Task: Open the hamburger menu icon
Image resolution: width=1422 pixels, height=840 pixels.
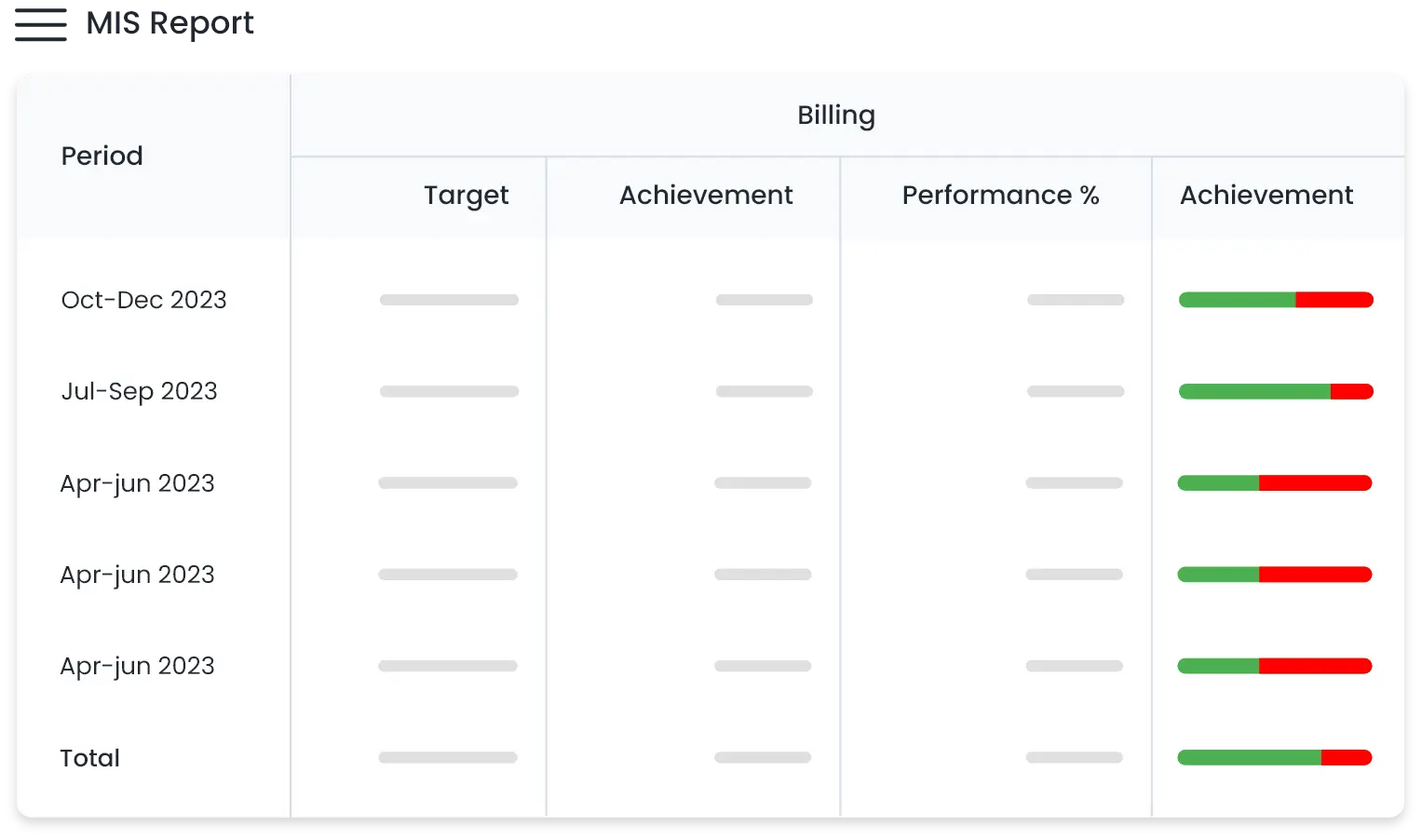Action: pos(41,25)
